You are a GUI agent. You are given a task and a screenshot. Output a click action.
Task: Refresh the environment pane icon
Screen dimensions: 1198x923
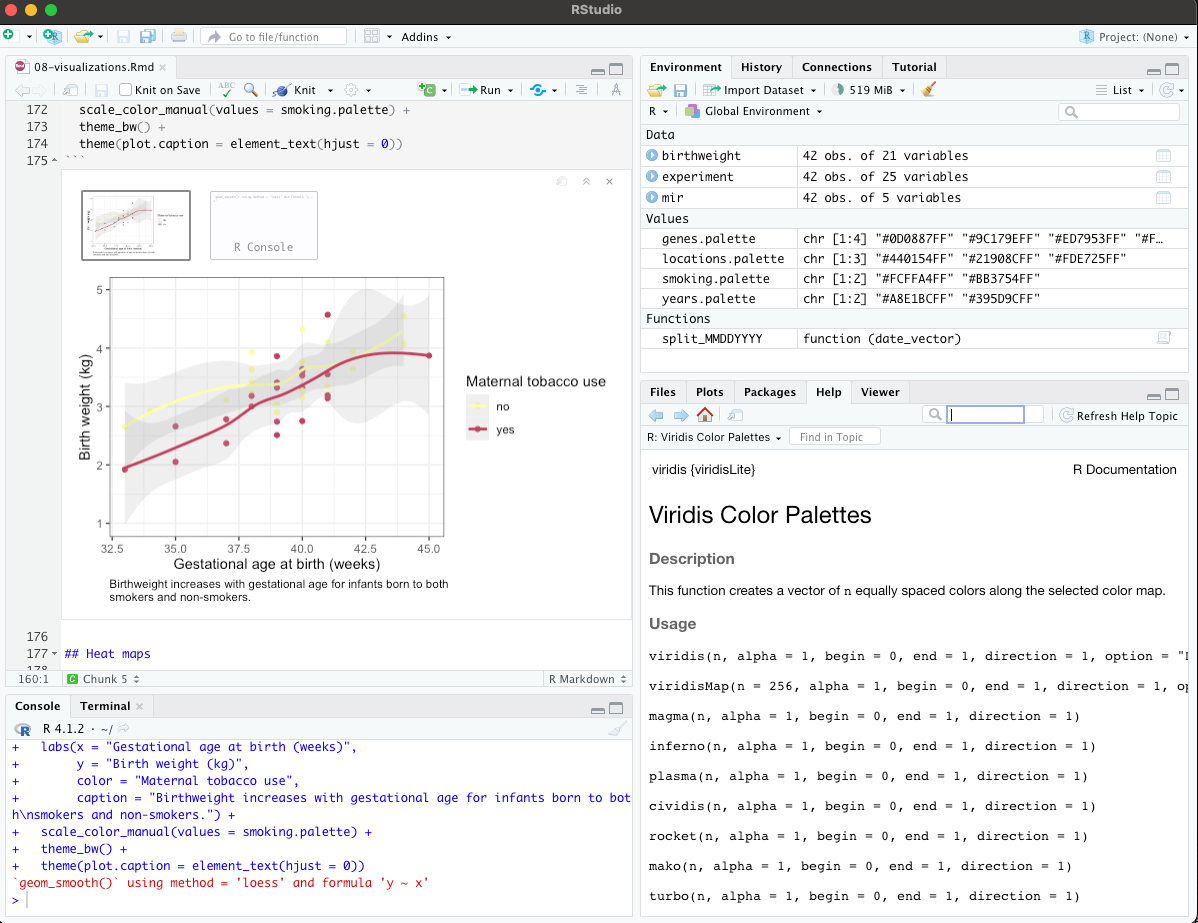[x=1166, y=89]
